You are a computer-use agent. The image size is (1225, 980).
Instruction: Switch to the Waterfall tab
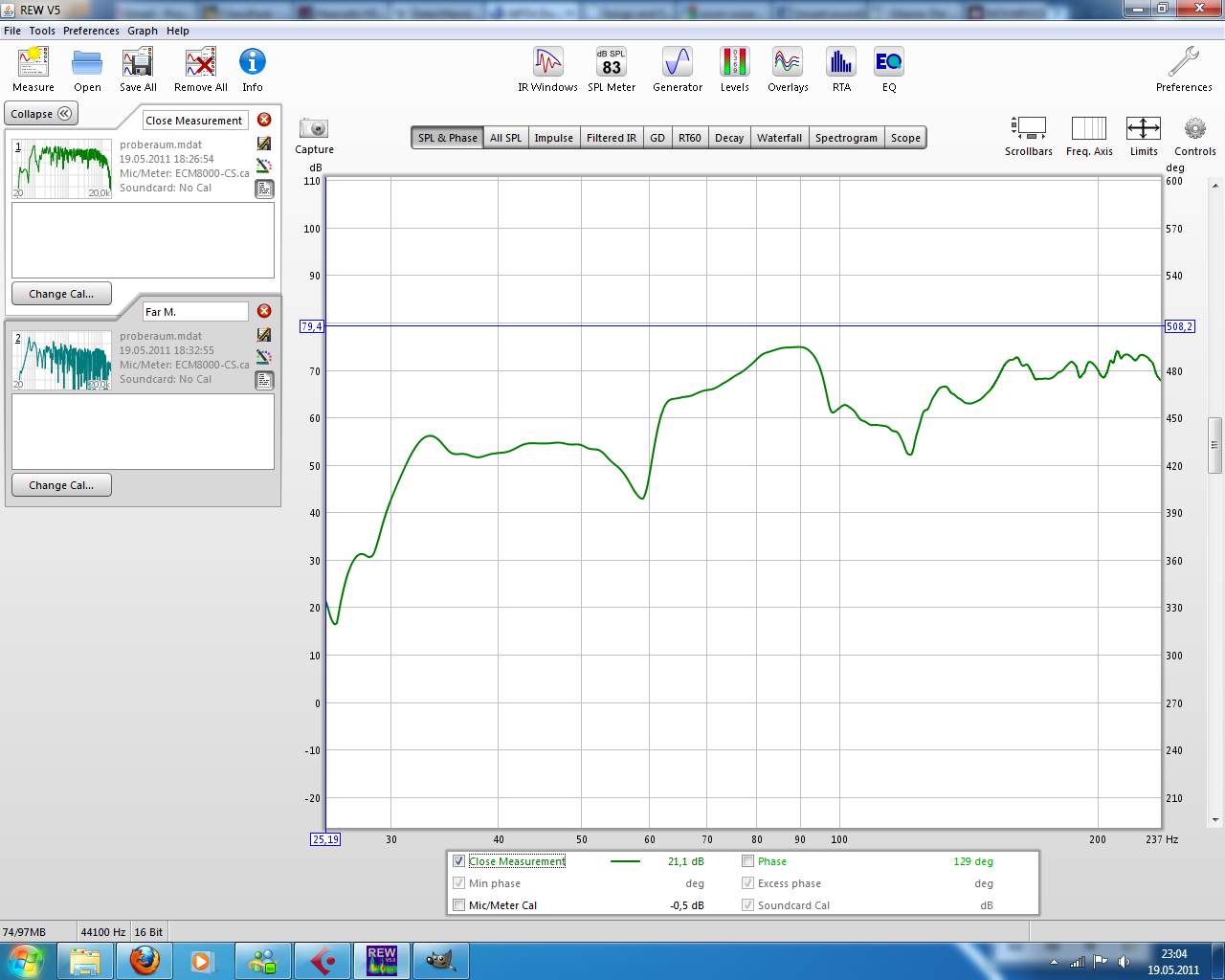pyautogui.click(x=779, y=138)
